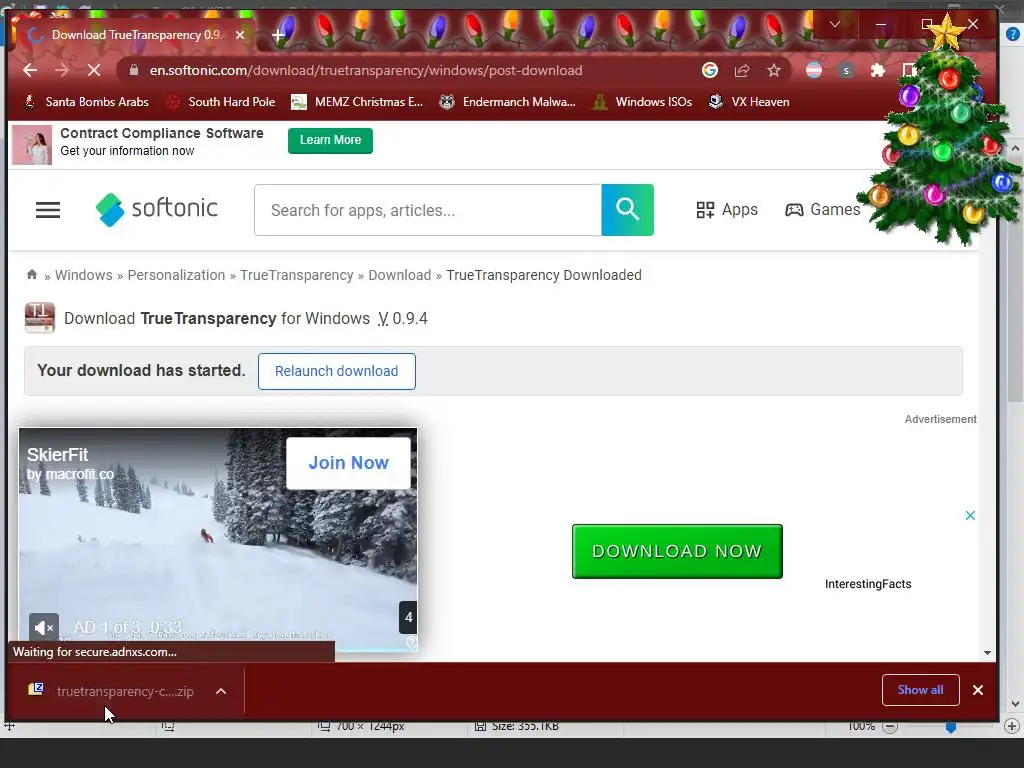Viewport: 1024px width, 768px height.
Task: Click the Google icon in address bar
Action: pos(710,70)
